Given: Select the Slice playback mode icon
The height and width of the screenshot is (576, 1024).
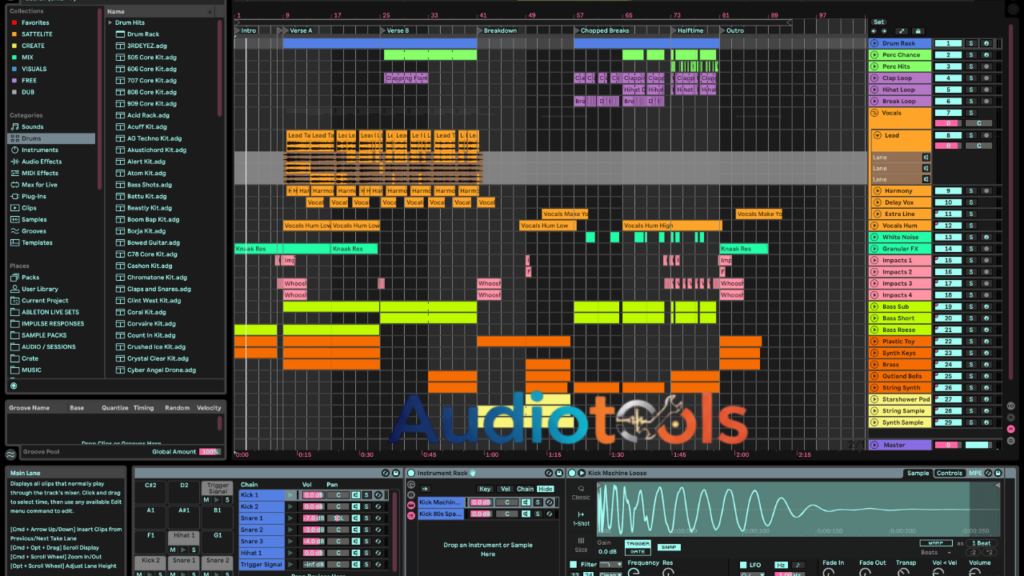Looking at the screenshot, I should coord(581,545).
